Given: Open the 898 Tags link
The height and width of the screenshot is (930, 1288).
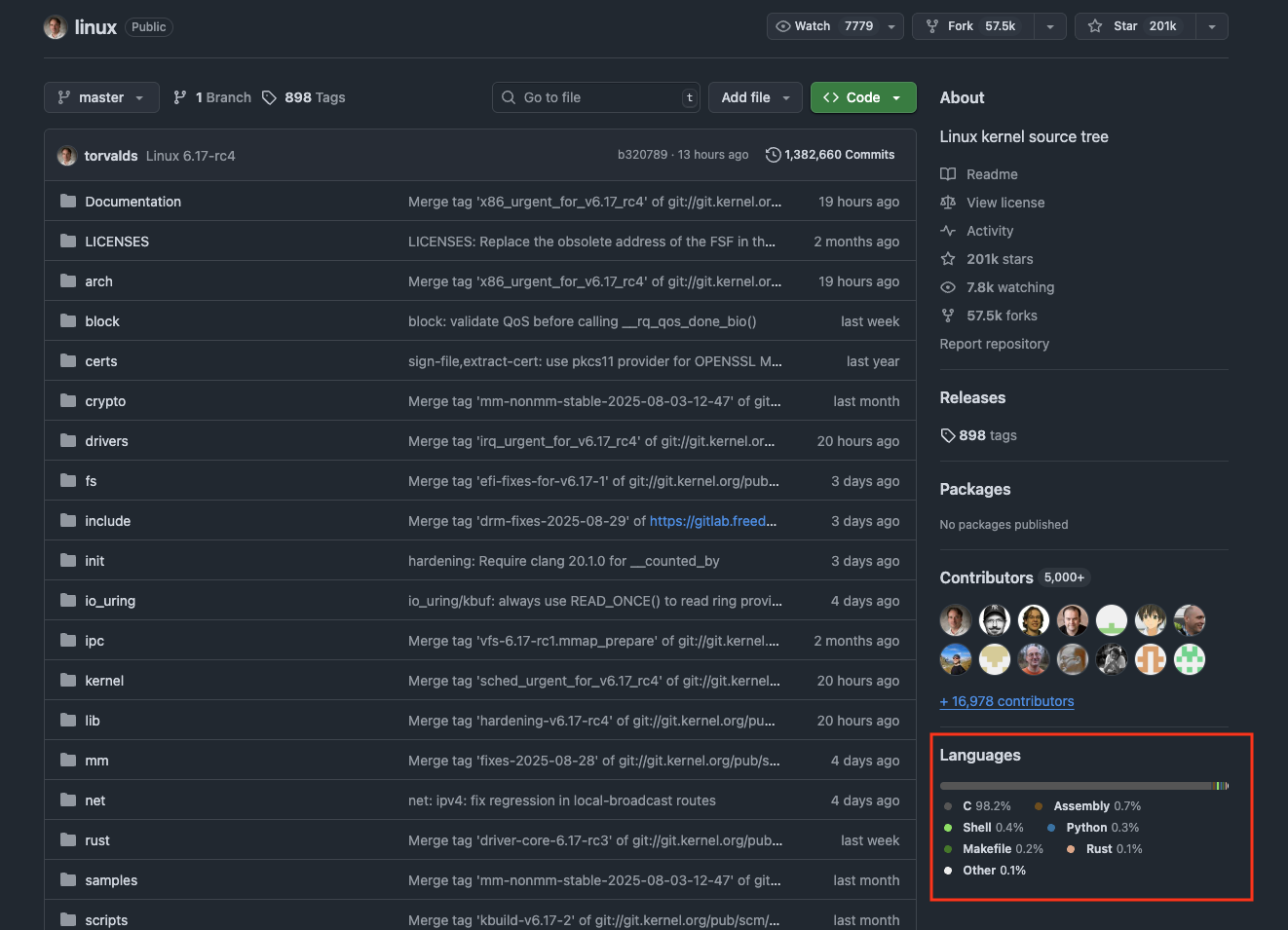Looking at the screenshot, I should click(x=304, y=97).
